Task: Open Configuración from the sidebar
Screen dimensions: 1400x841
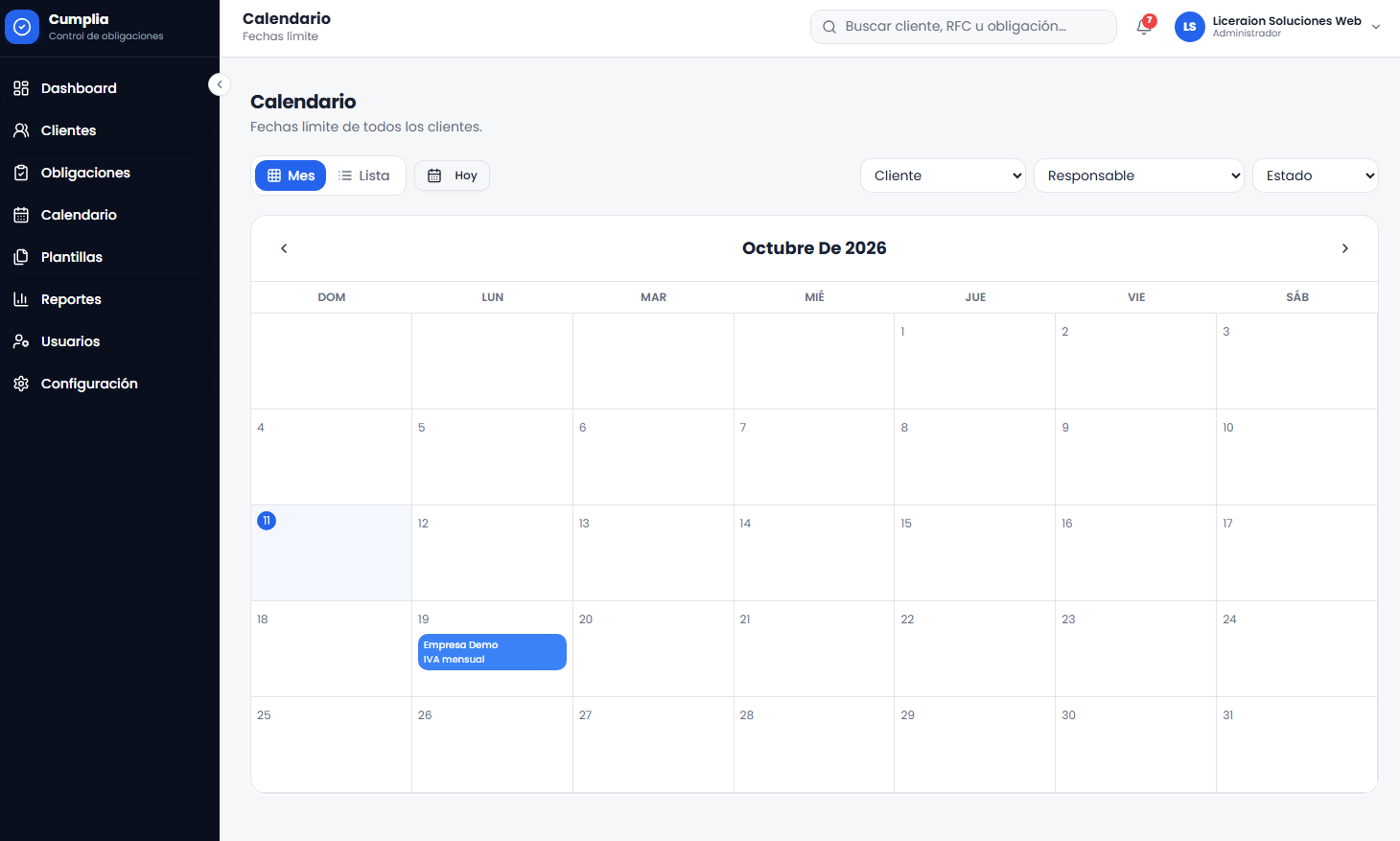Action: click(x=109, y=384)
